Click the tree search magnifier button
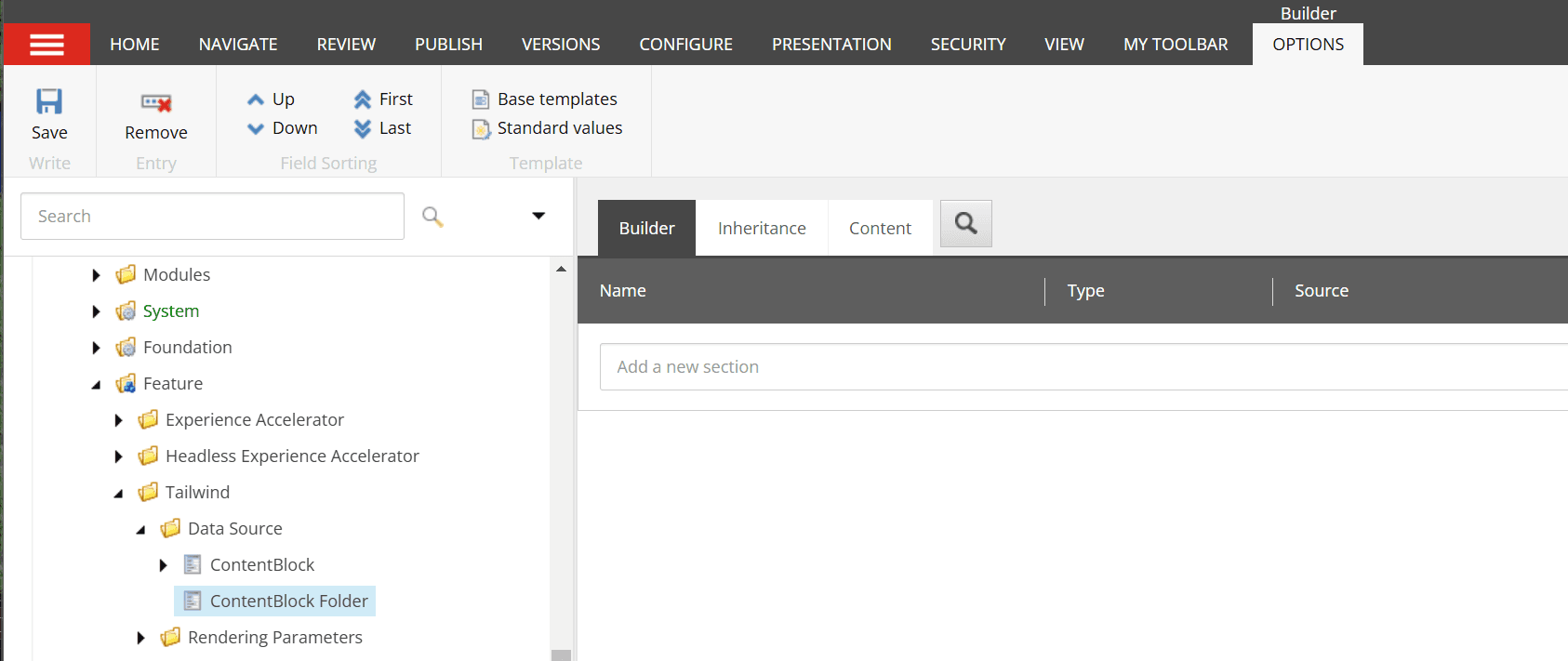Image resolution: width=1568 pixels, height=661 pixels. coord(432,217)
